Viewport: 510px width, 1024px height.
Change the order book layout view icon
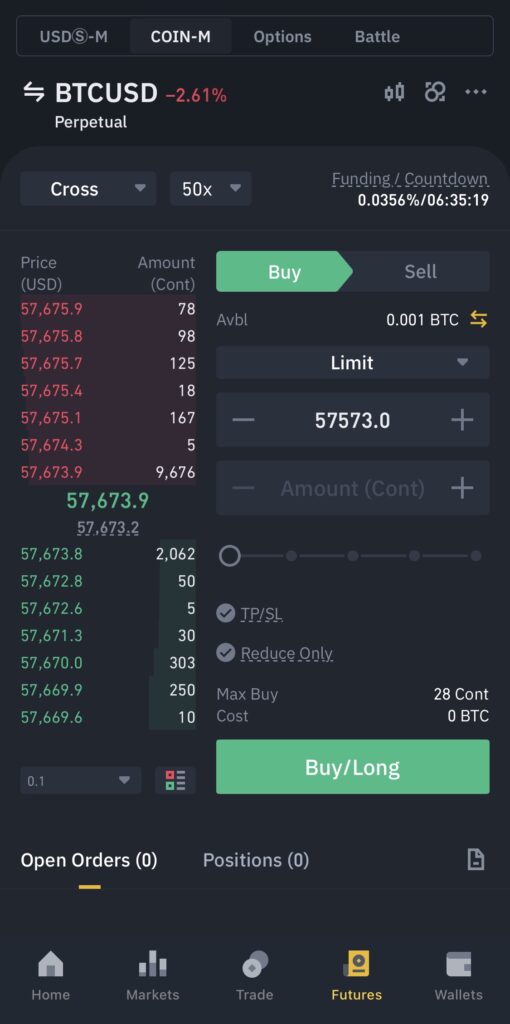tap(175, 780)
